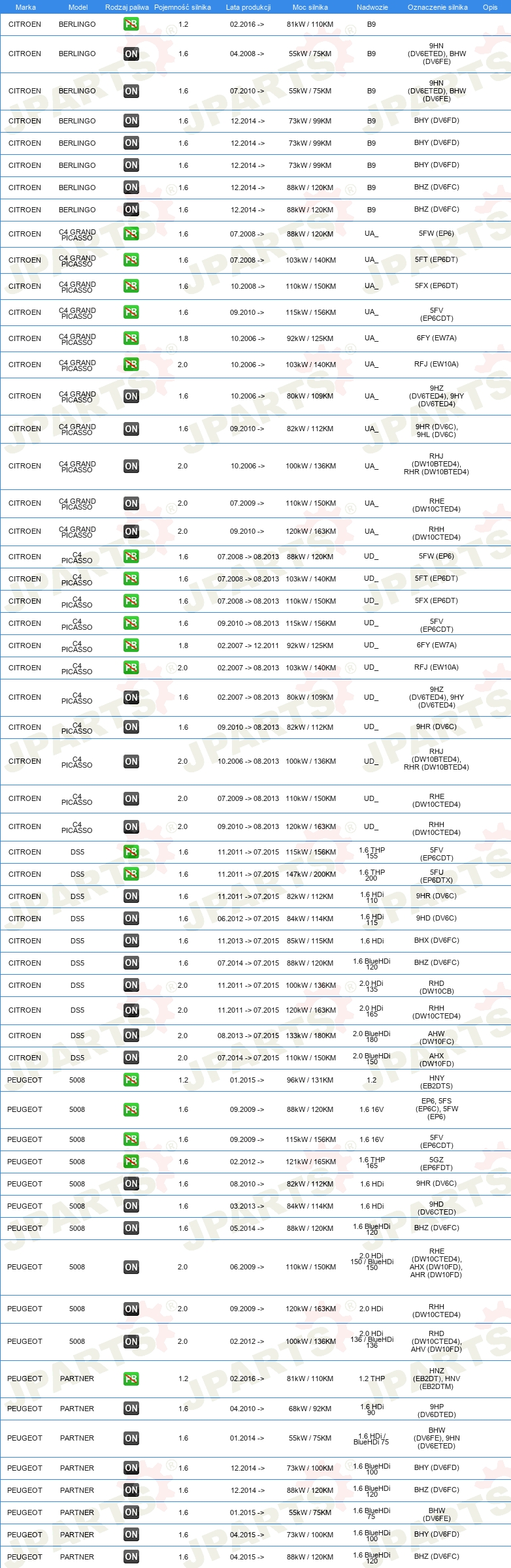Click the '147kW / 200KM' power cell
511x1568 pixels.
tap(310, 874)
